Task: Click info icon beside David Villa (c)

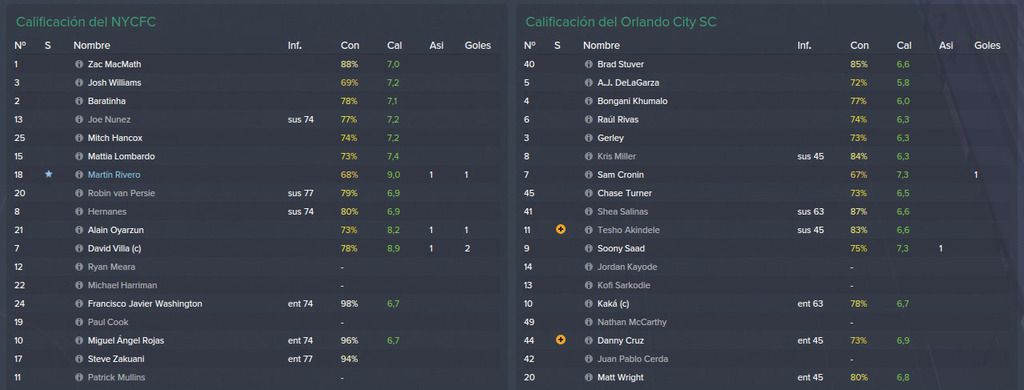Action: tap(79, 249)
